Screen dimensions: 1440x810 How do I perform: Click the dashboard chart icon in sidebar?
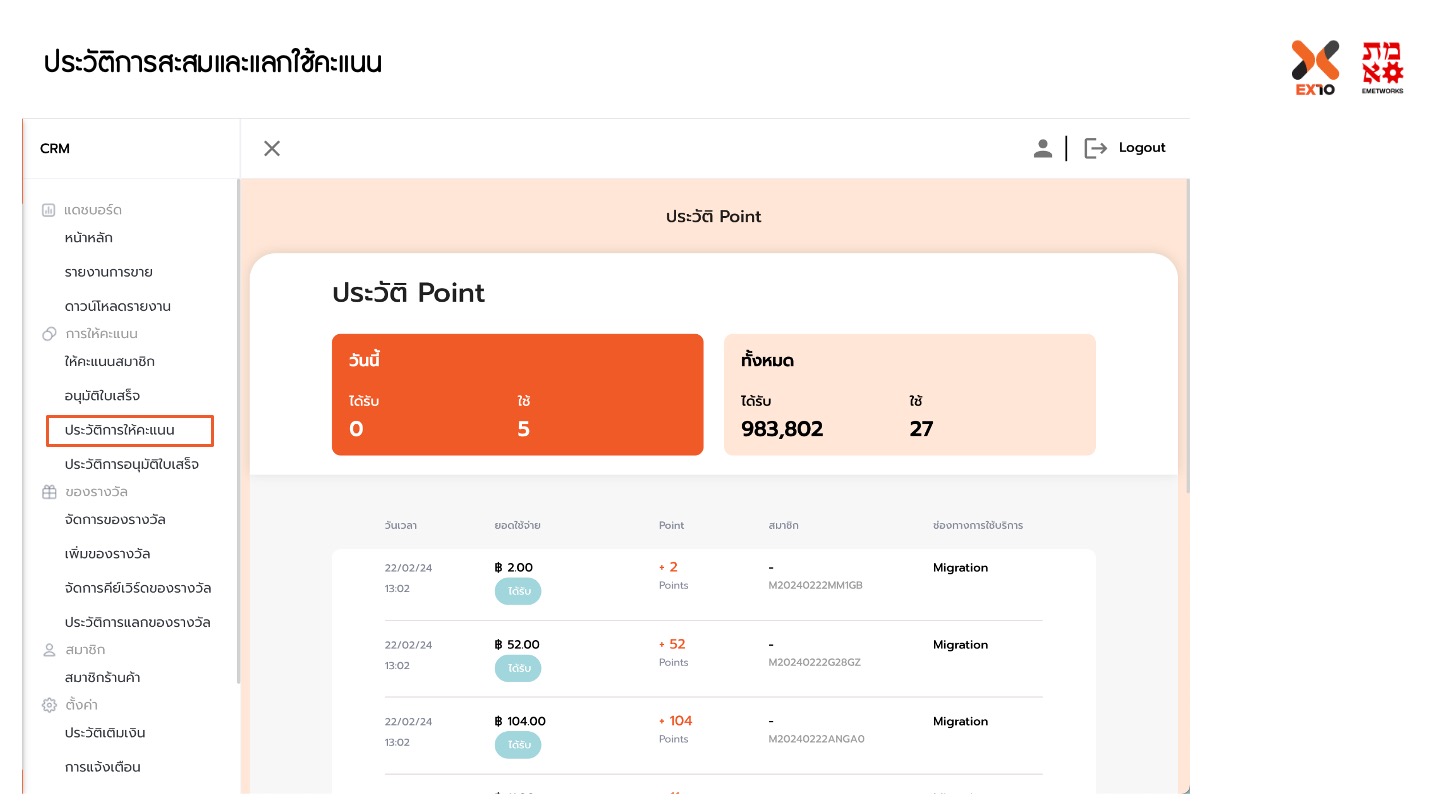click(48, 210)
